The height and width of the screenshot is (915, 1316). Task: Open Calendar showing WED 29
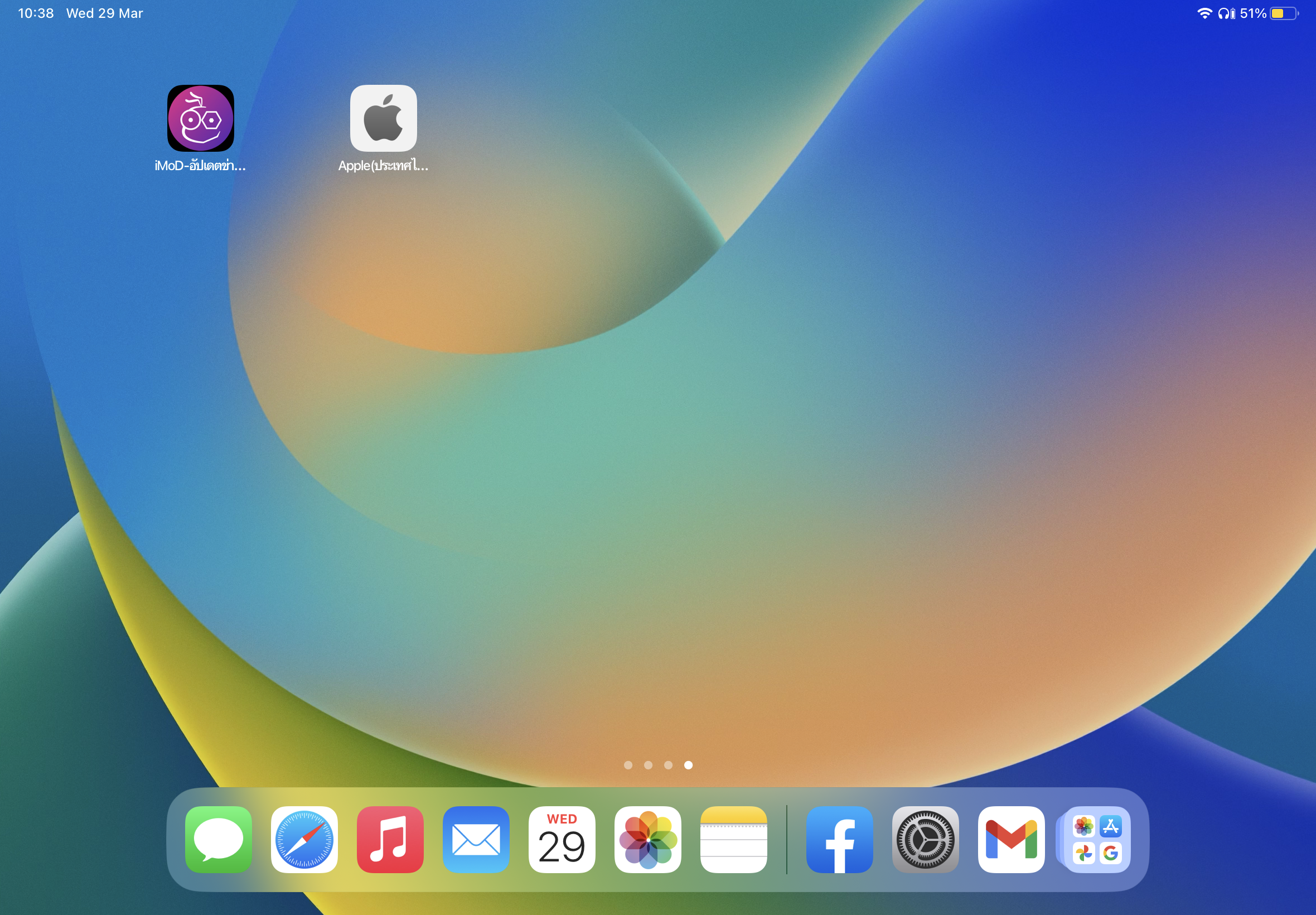[562, 839]
